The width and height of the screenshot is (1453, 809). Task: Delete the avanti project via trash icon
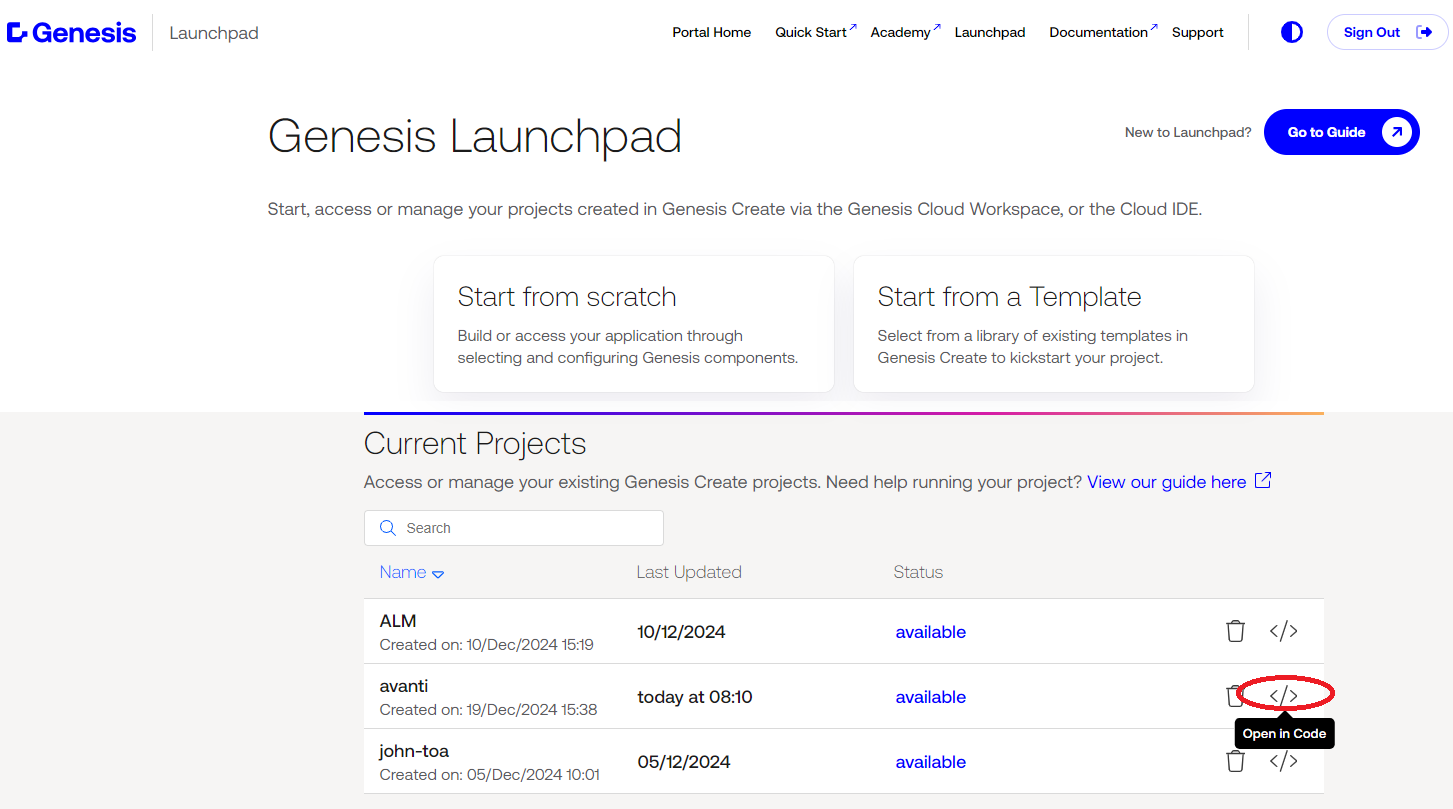tap(1233, 696)
